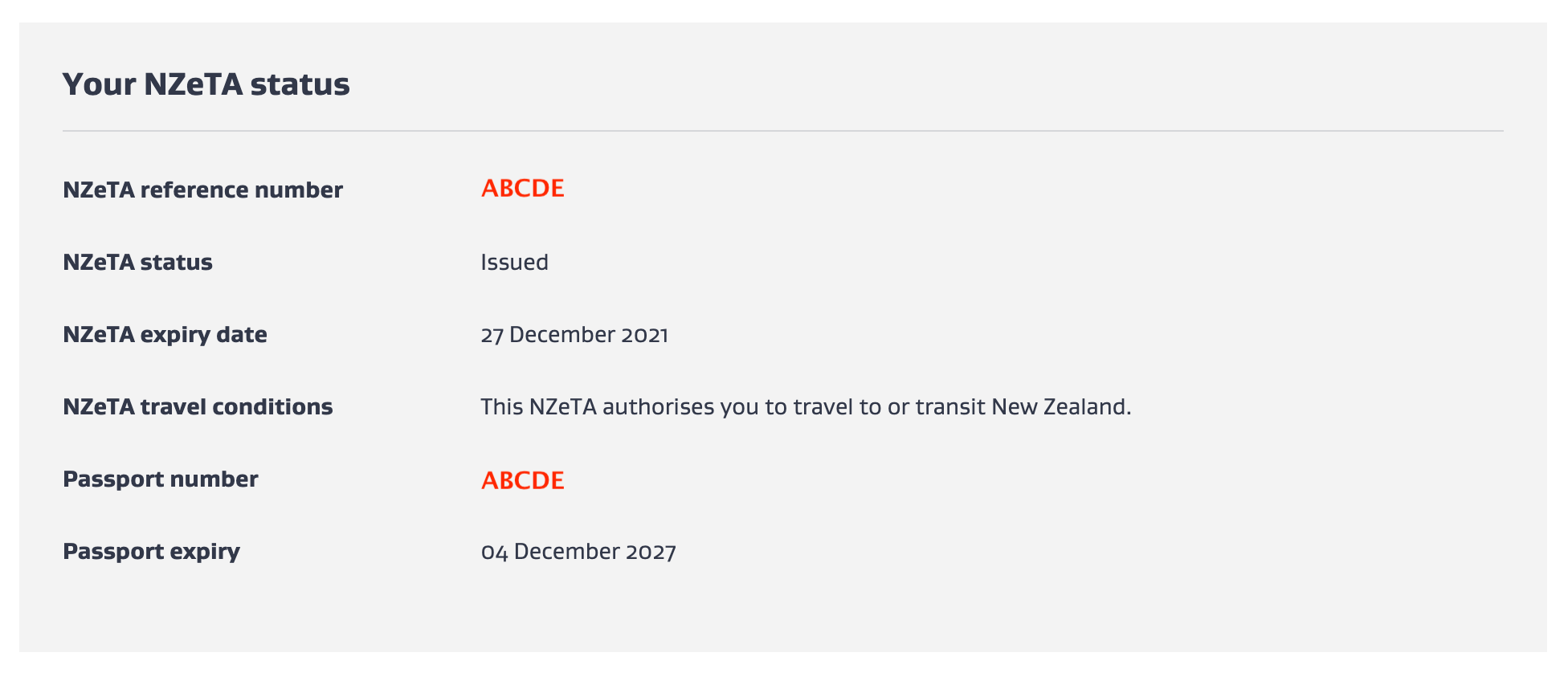Click the year "2021" in the NZeTA expiry date

click(644, 335)
